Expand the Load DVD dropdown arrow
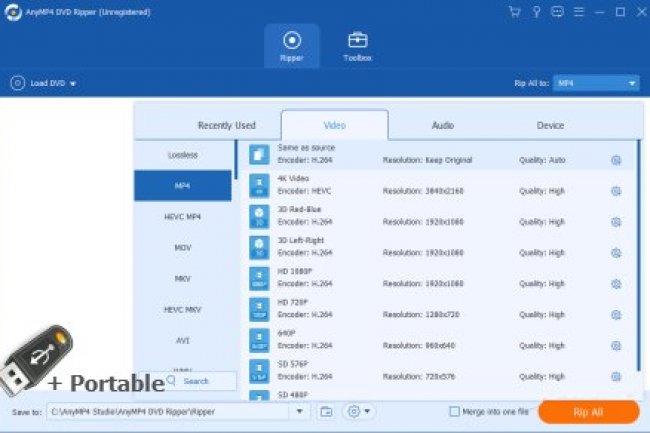650x433 pixels. point(73,84)
